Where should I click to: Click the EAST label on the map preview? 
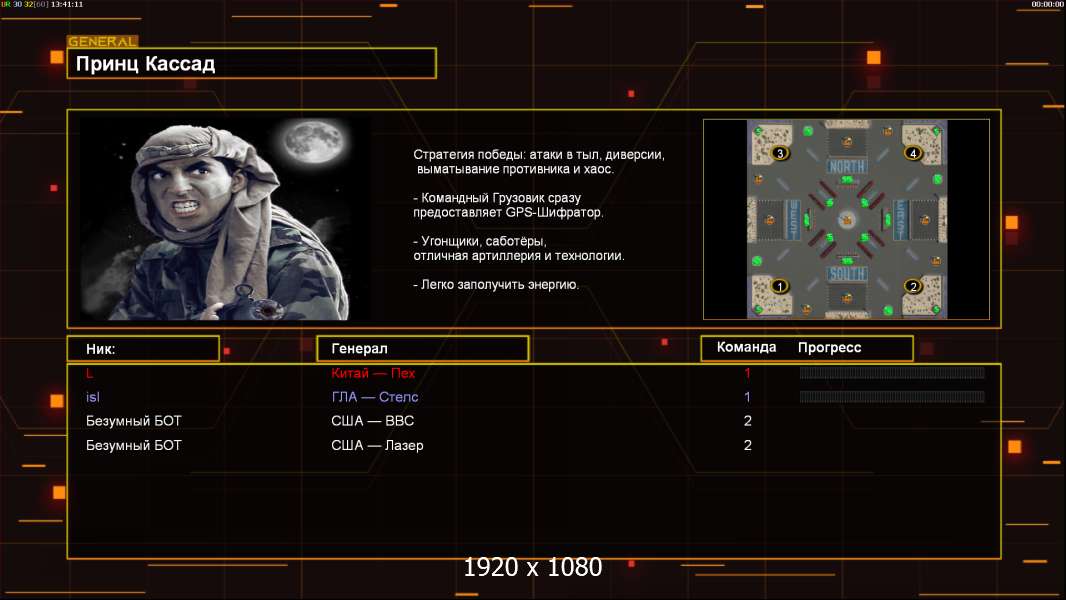(x=901, y=219)
